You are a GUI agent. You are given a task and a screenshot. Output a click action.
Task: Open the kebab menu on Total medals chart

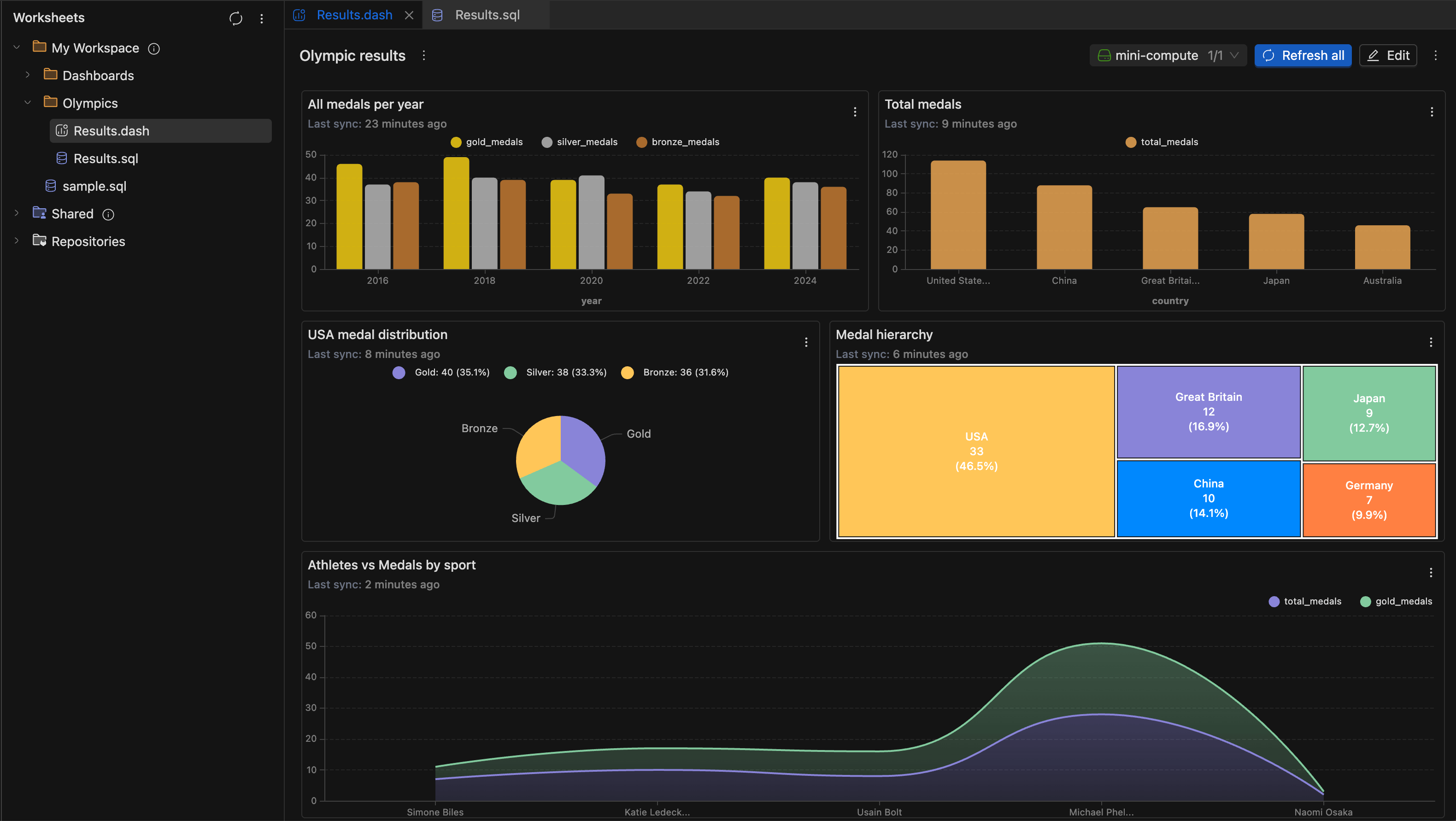tap(1431, 111)
